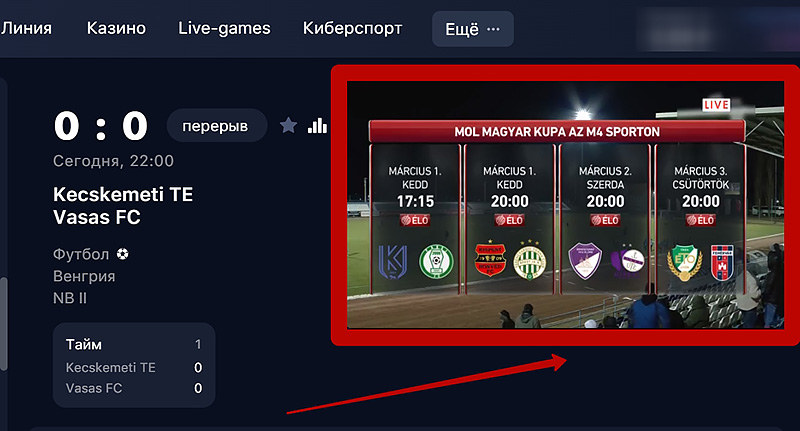Open the Венгрия country link

(x=84, y=276)
